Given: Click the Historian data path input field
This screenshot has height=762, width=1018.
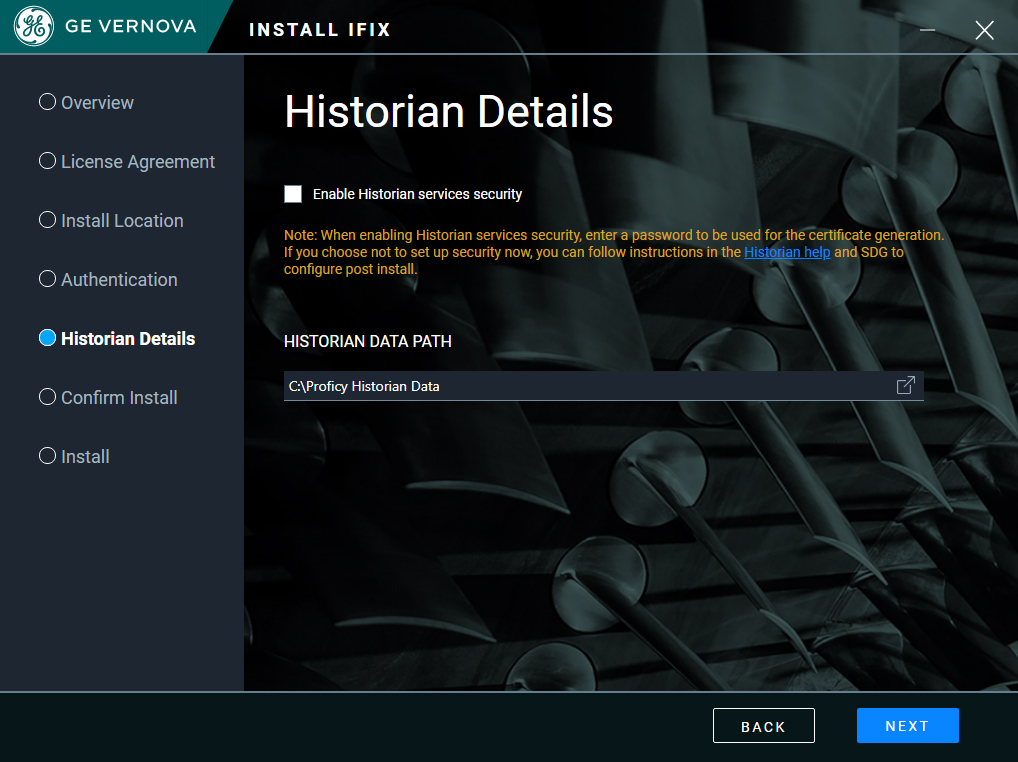Looking at the screenshot, I should pos(604,386).
